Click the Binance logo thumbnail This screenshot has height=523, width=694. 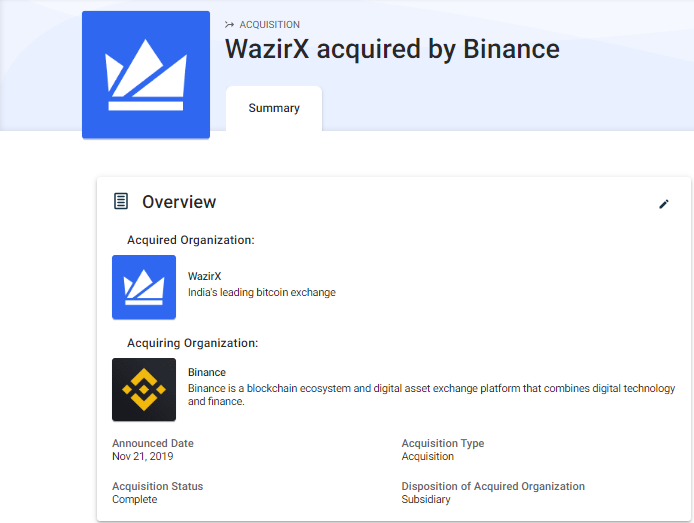(144, 389)
